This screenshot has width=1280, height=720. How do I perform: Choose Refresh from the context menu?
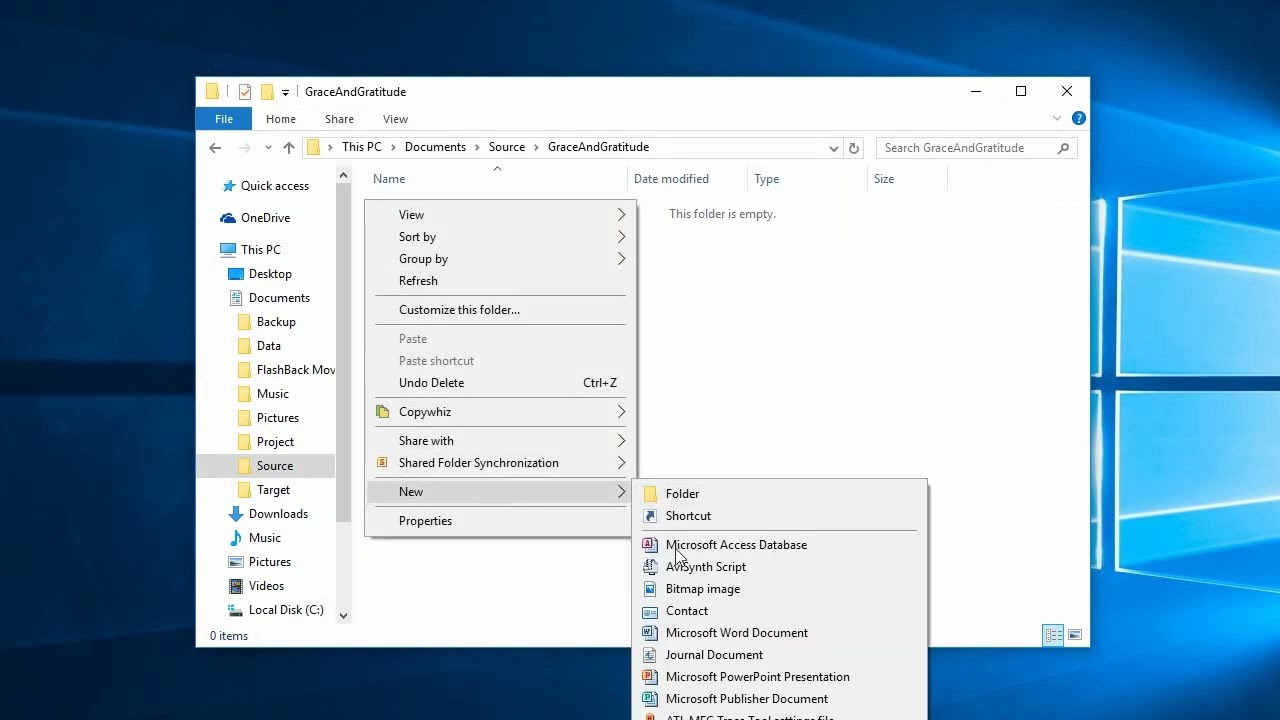pyautogui.click(x=500, y=281)
